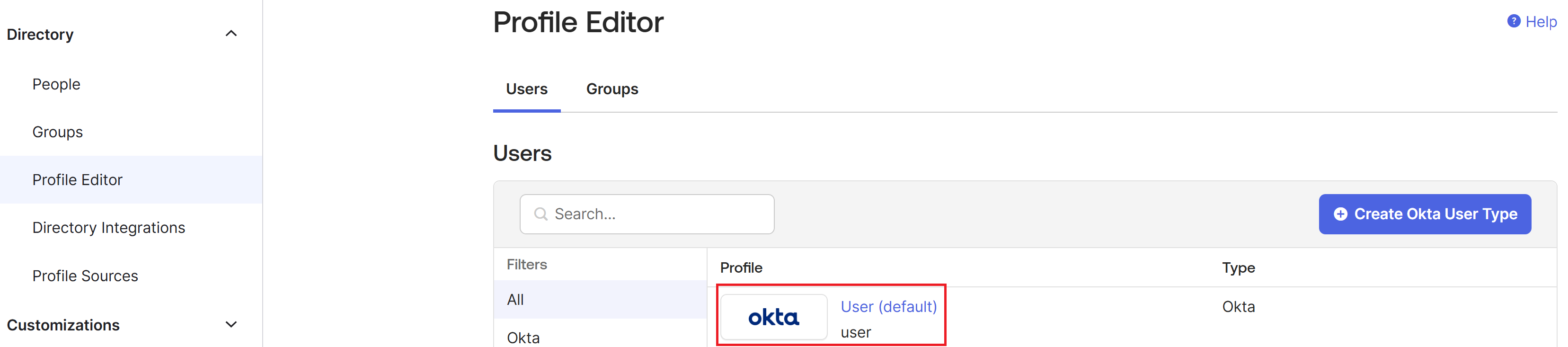Open Groups in the Directory sidebar

(x=57, y=132)
